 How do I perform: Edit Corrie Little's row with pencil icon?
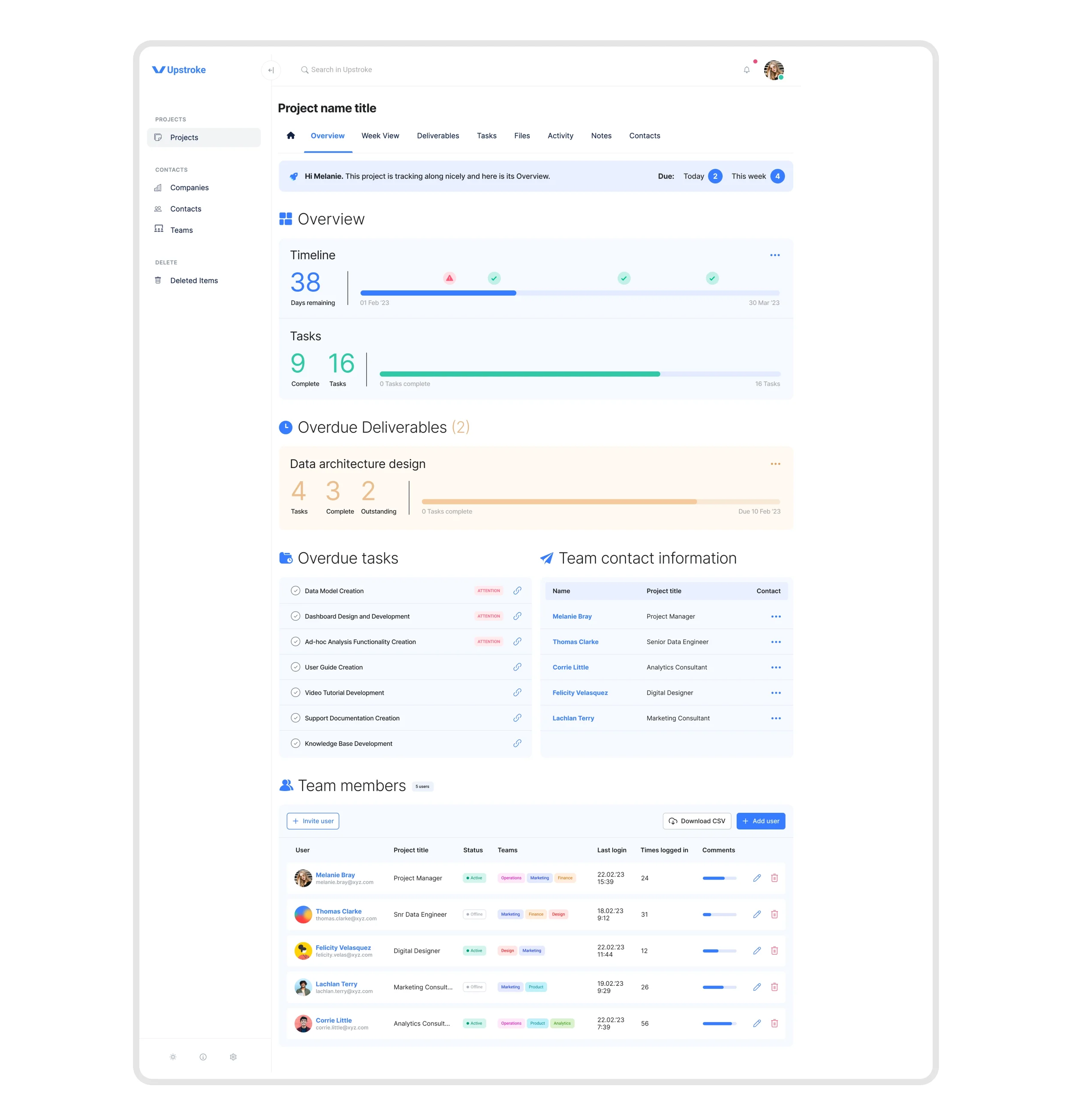click(756, 1023)
